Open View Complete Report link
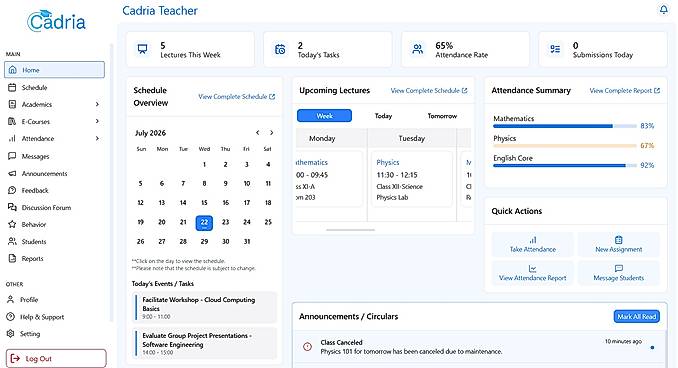This screenshot has height=368, width=678. 625,90
